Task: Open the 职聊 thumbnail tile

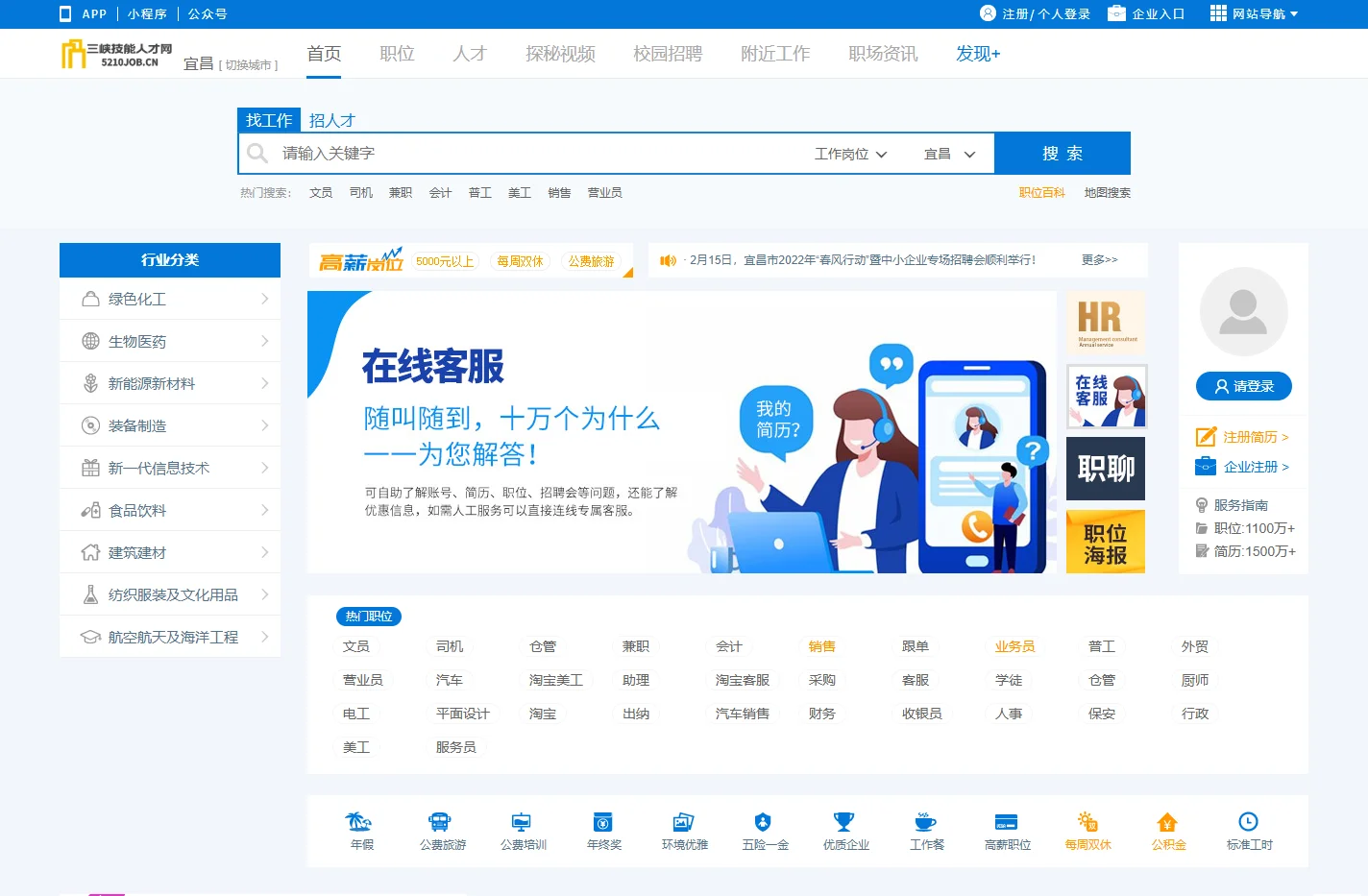Action: coord(1106,469)
